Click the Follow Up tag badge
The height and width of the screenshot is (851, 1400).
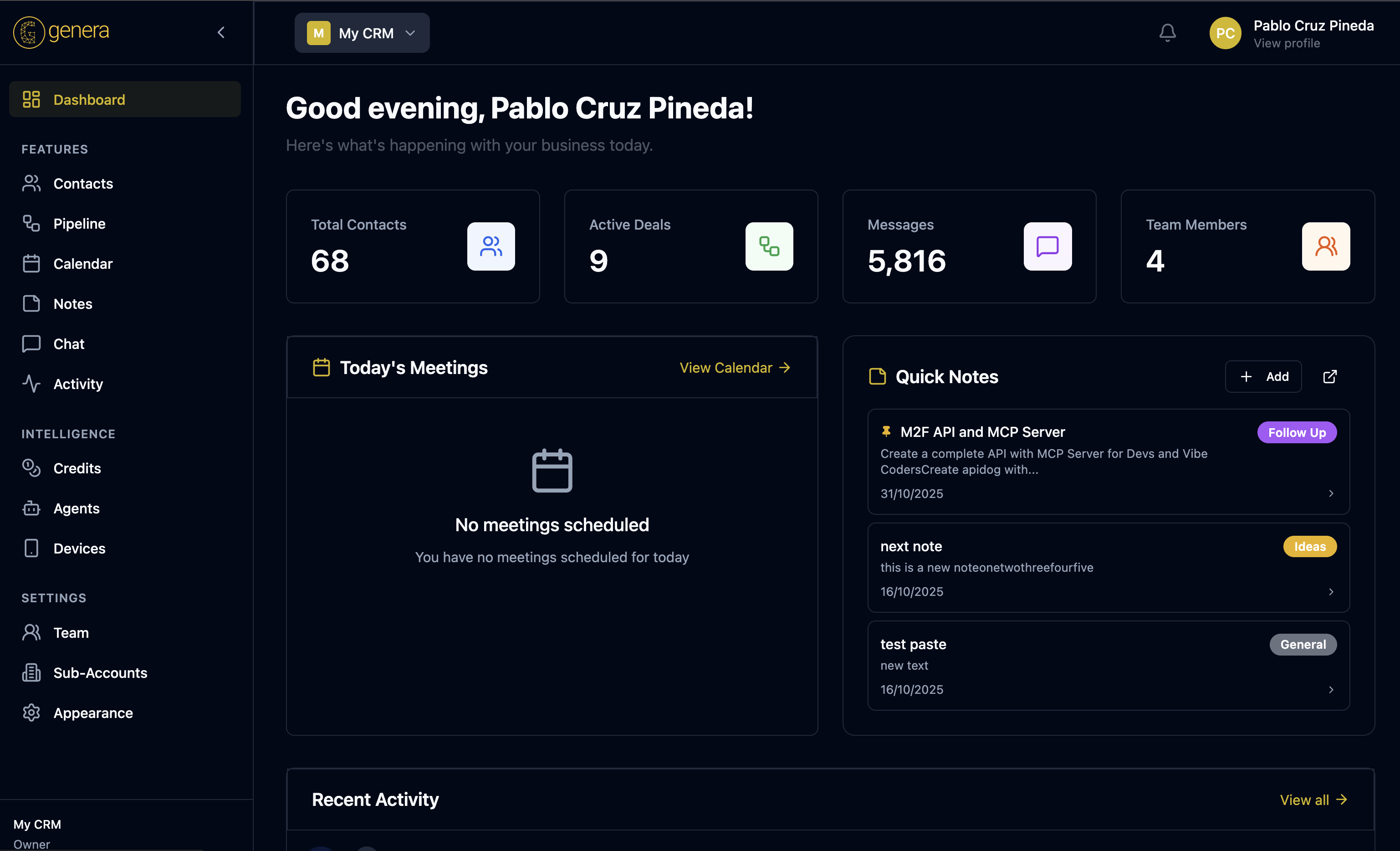pyautogui.click(x=1297, y=433)
